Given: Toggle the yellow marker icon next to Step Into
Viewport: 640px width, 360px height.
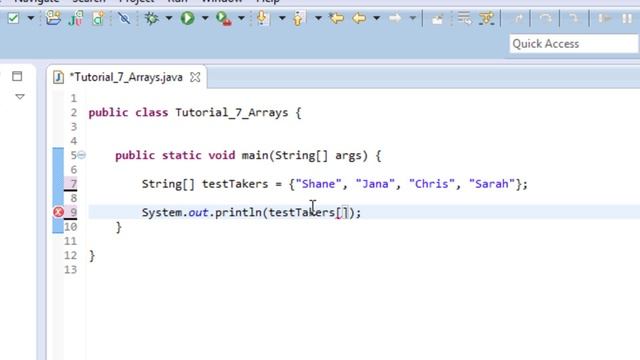Looking at the screenshot, I should (x=487, y=18).
